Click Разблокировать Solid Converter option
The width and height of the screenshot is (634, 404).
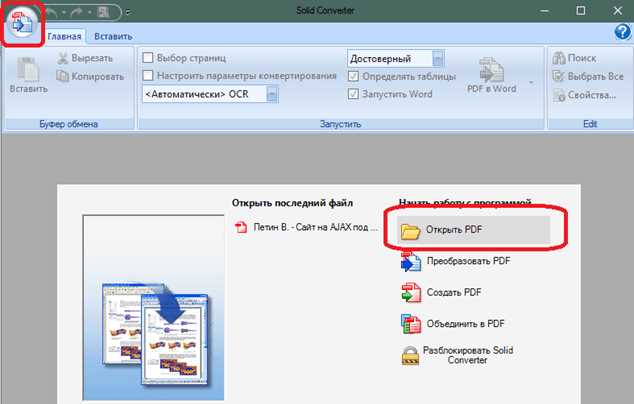(x=457, y=355)
